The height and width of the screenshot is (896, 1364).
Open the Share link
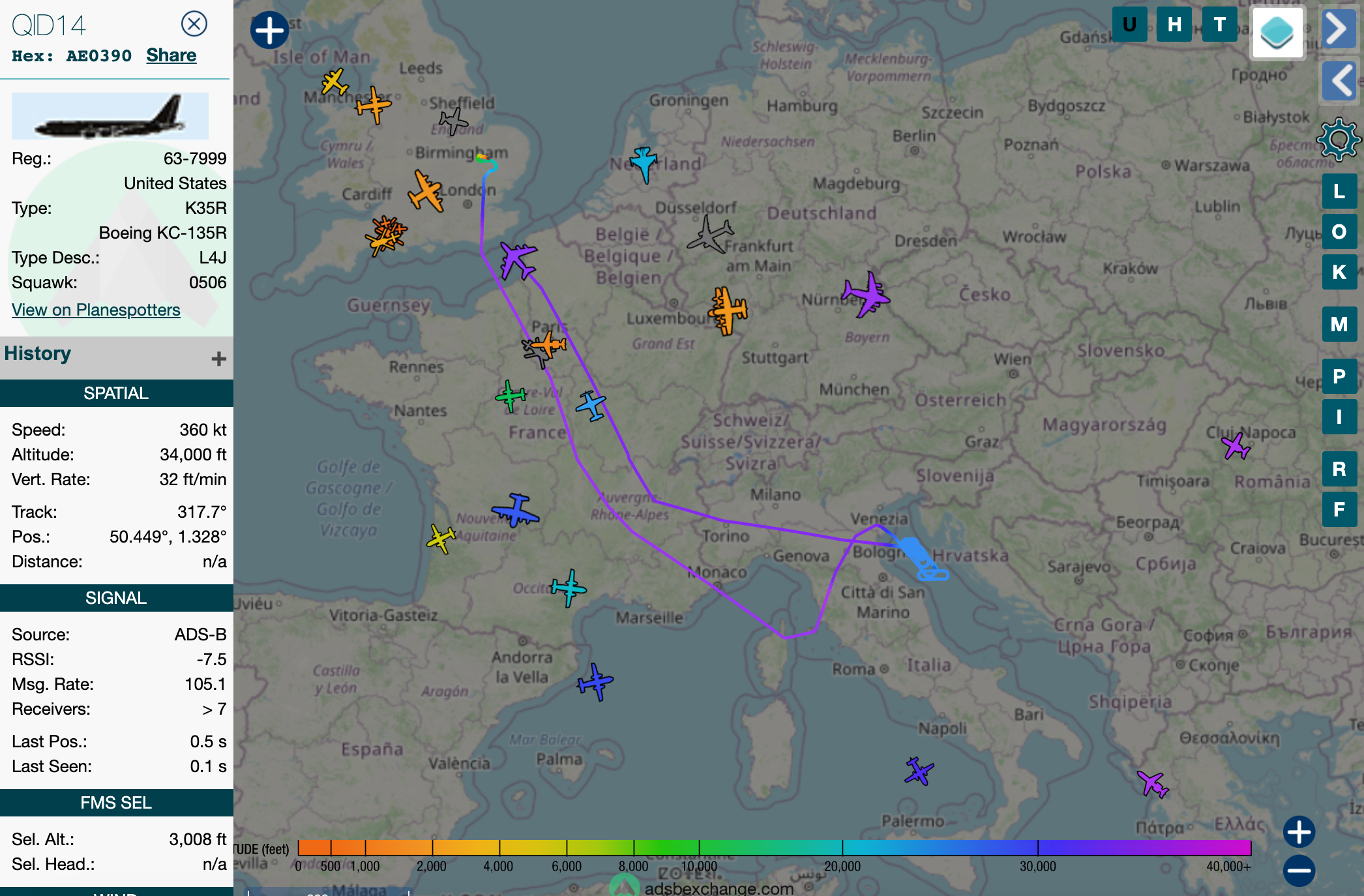[171, 55]
